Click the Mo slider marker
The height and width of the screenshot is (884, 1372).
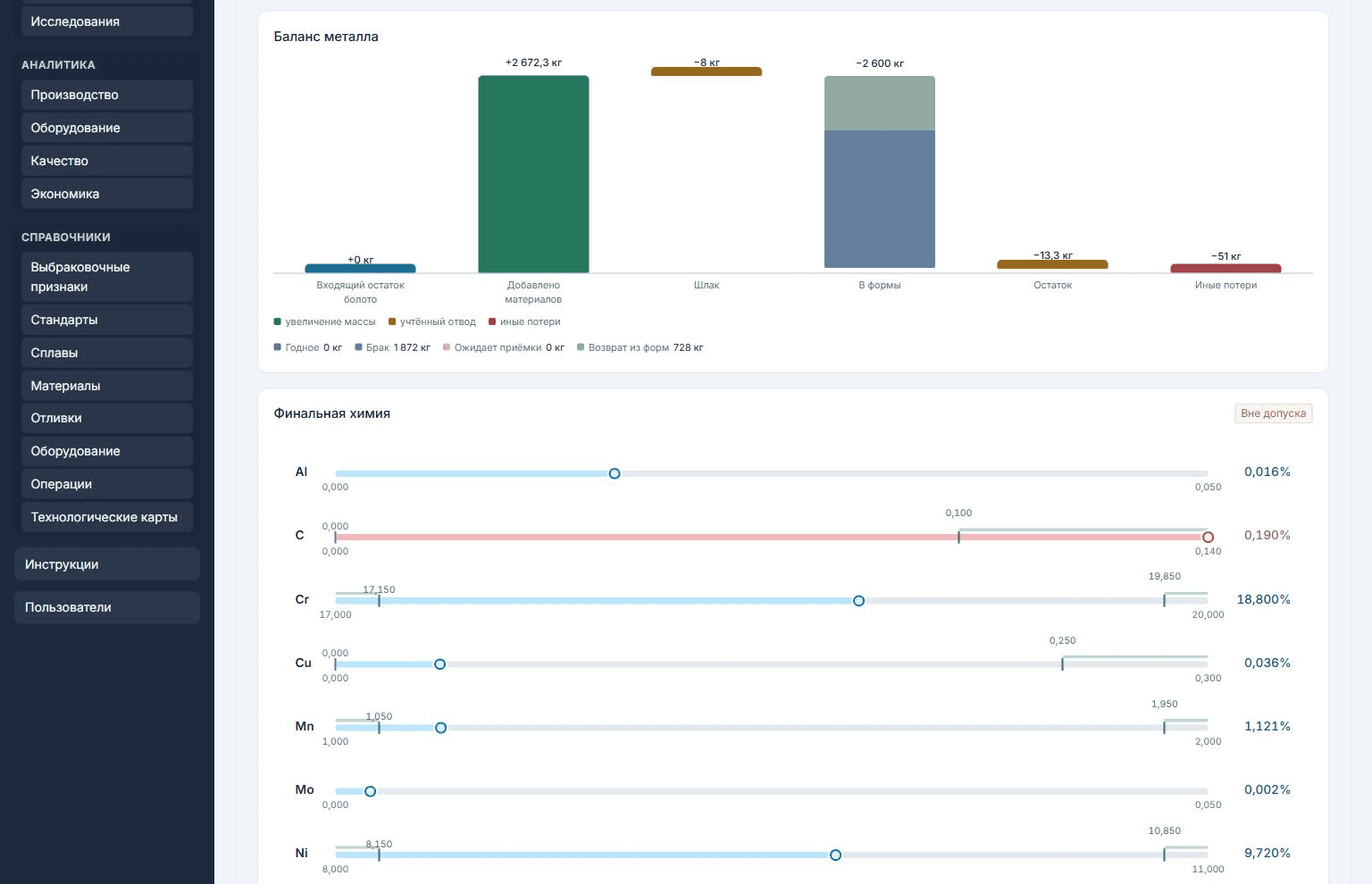370,791
